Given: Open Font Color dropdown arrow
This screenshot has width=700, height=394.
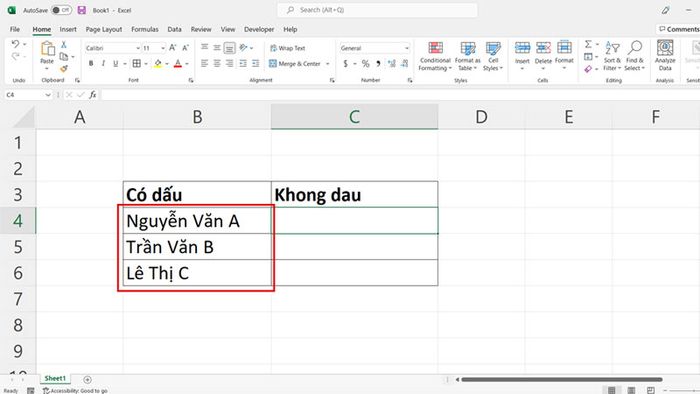Looking at the screenshot, I should tap(187, 64).
